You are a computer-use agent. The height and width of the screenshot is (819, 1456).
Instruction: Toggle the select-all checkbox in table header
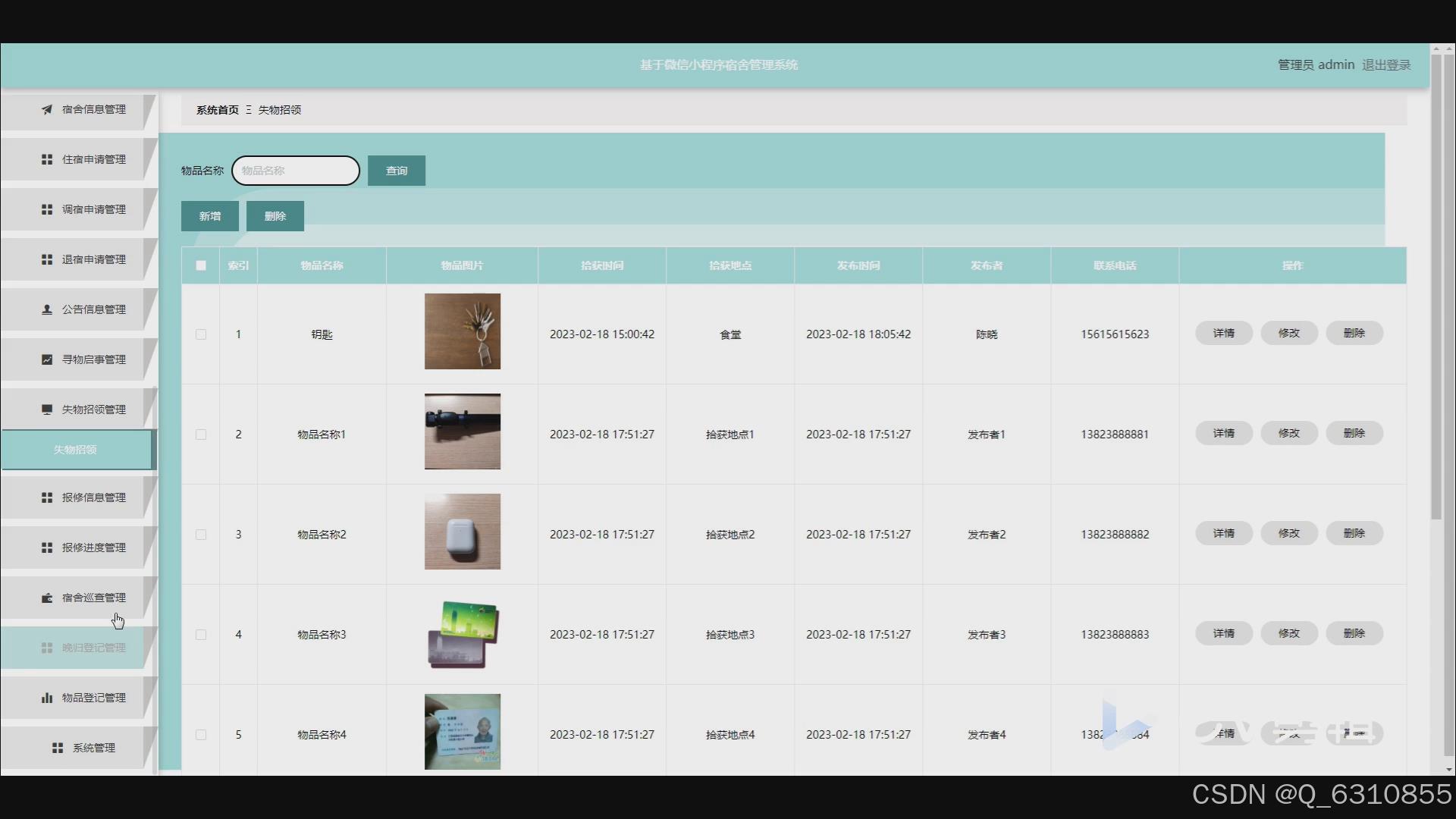(x=201, y=265)
